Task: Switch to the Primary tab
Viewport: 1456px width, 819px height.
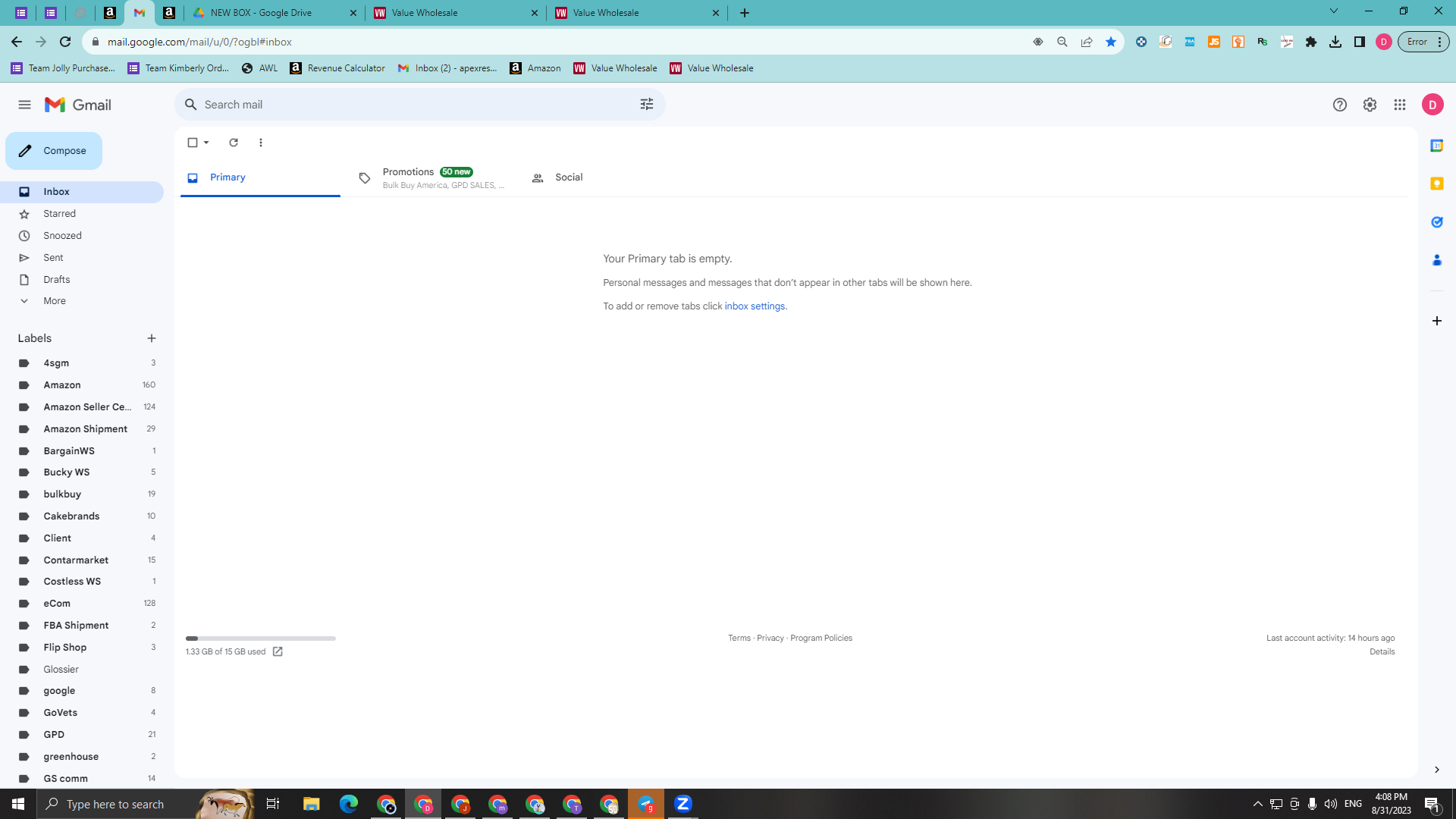Action: pos(260,177)
